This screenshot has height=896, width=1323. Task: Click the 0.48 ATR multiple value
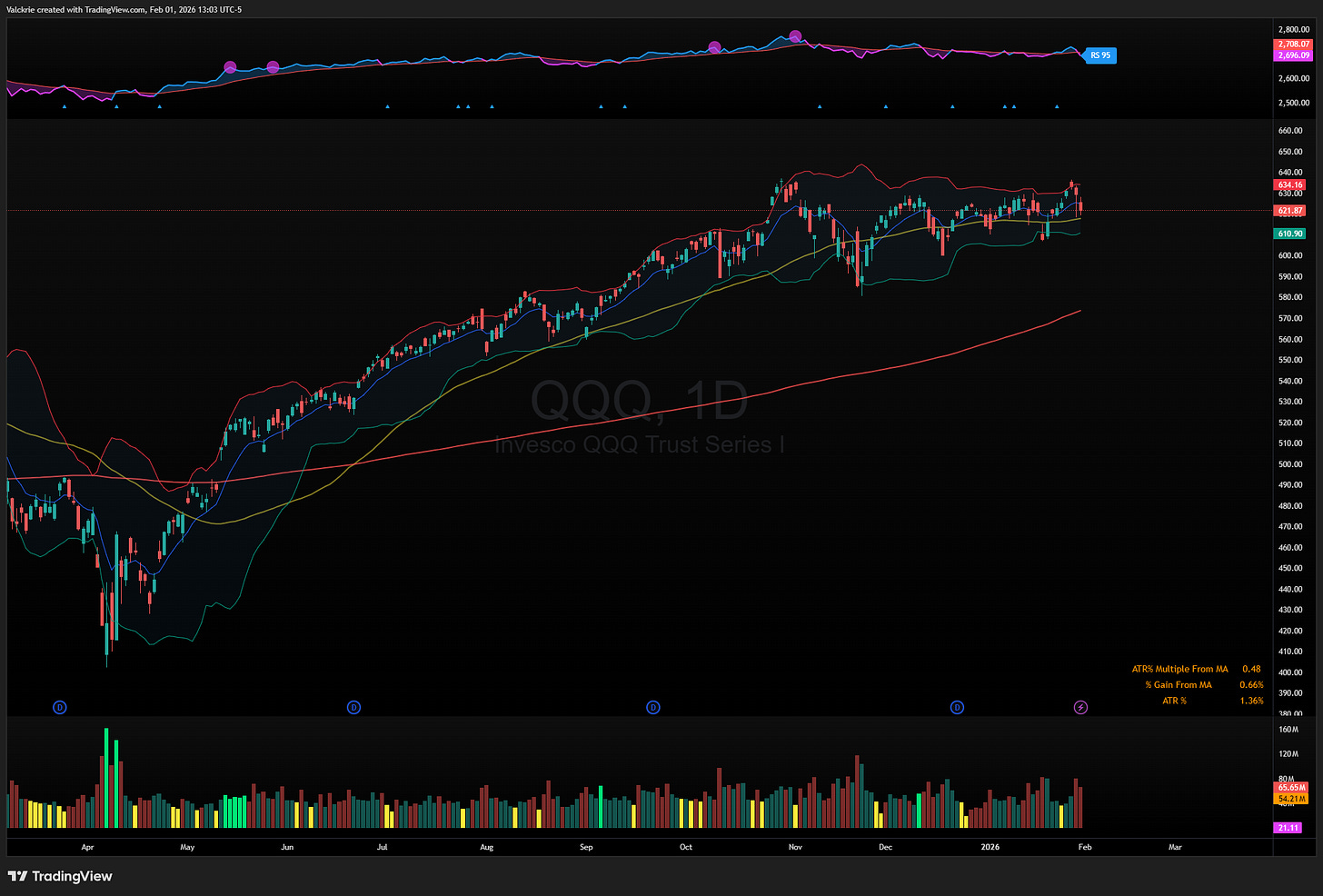click(1251, 669)
